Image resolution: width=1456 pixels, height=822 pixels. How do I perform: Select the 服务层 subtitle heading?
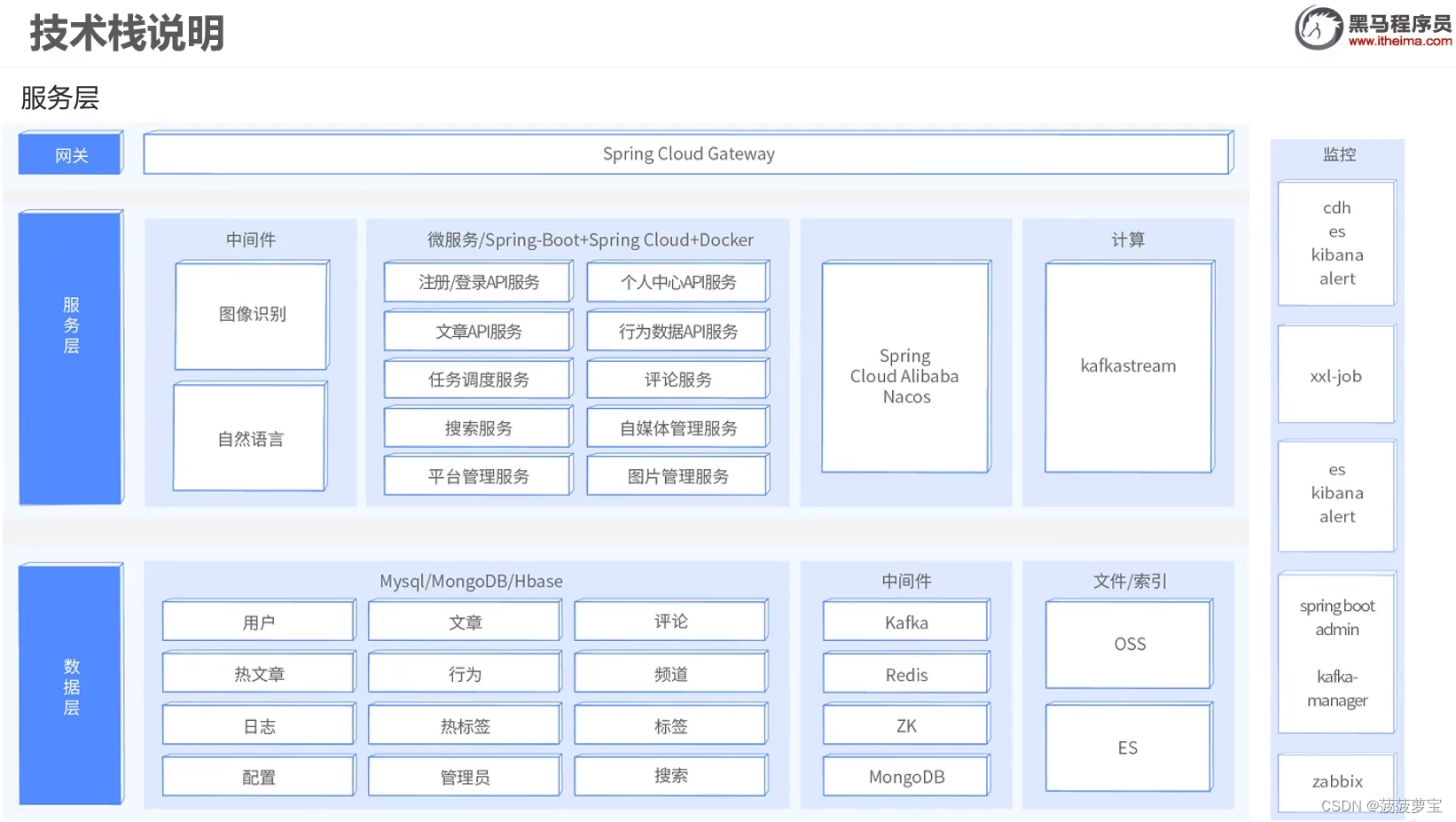59,98
